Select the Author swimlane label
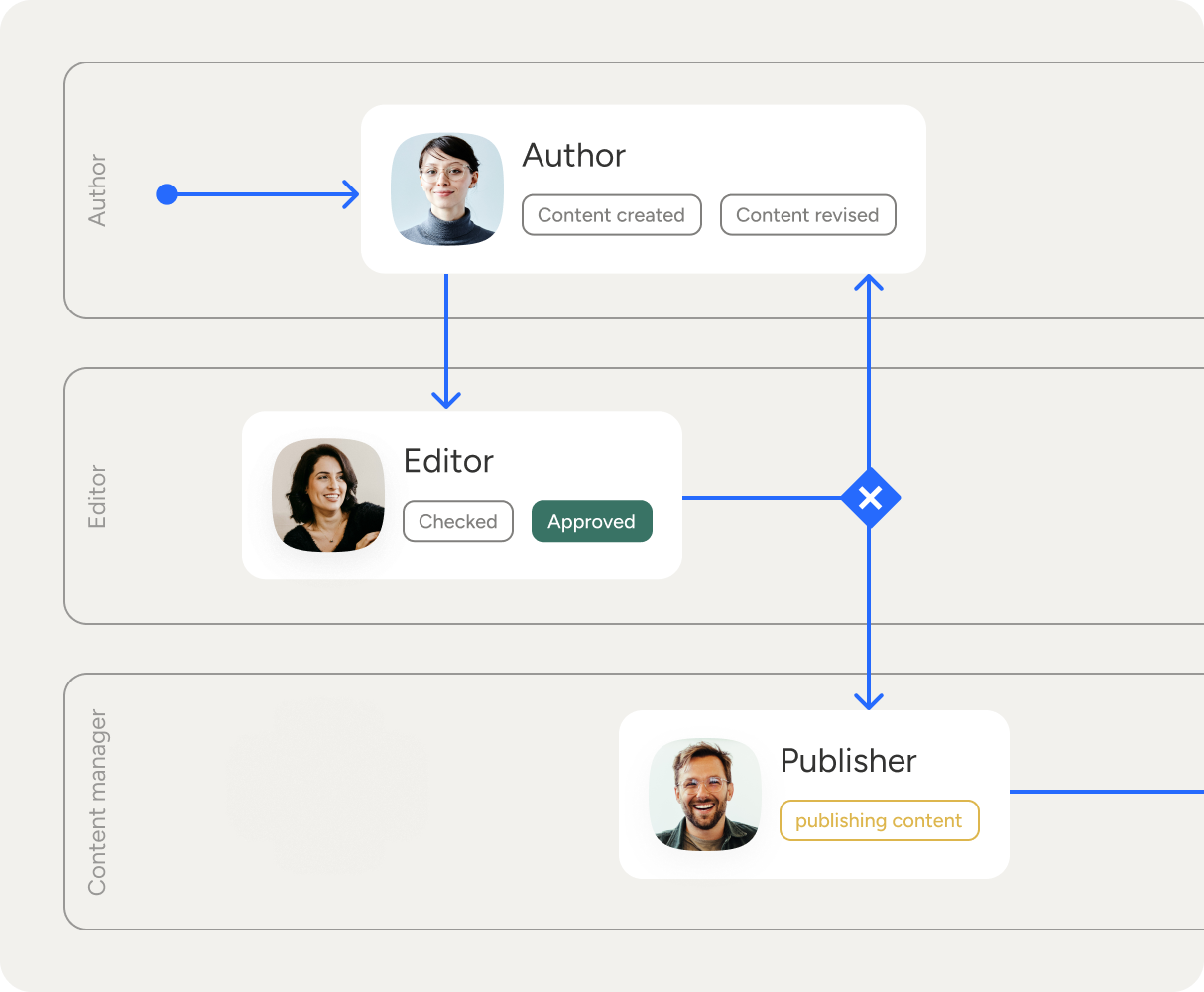Viewport: 1204px width, 992px height. click(x=97, y=190)
